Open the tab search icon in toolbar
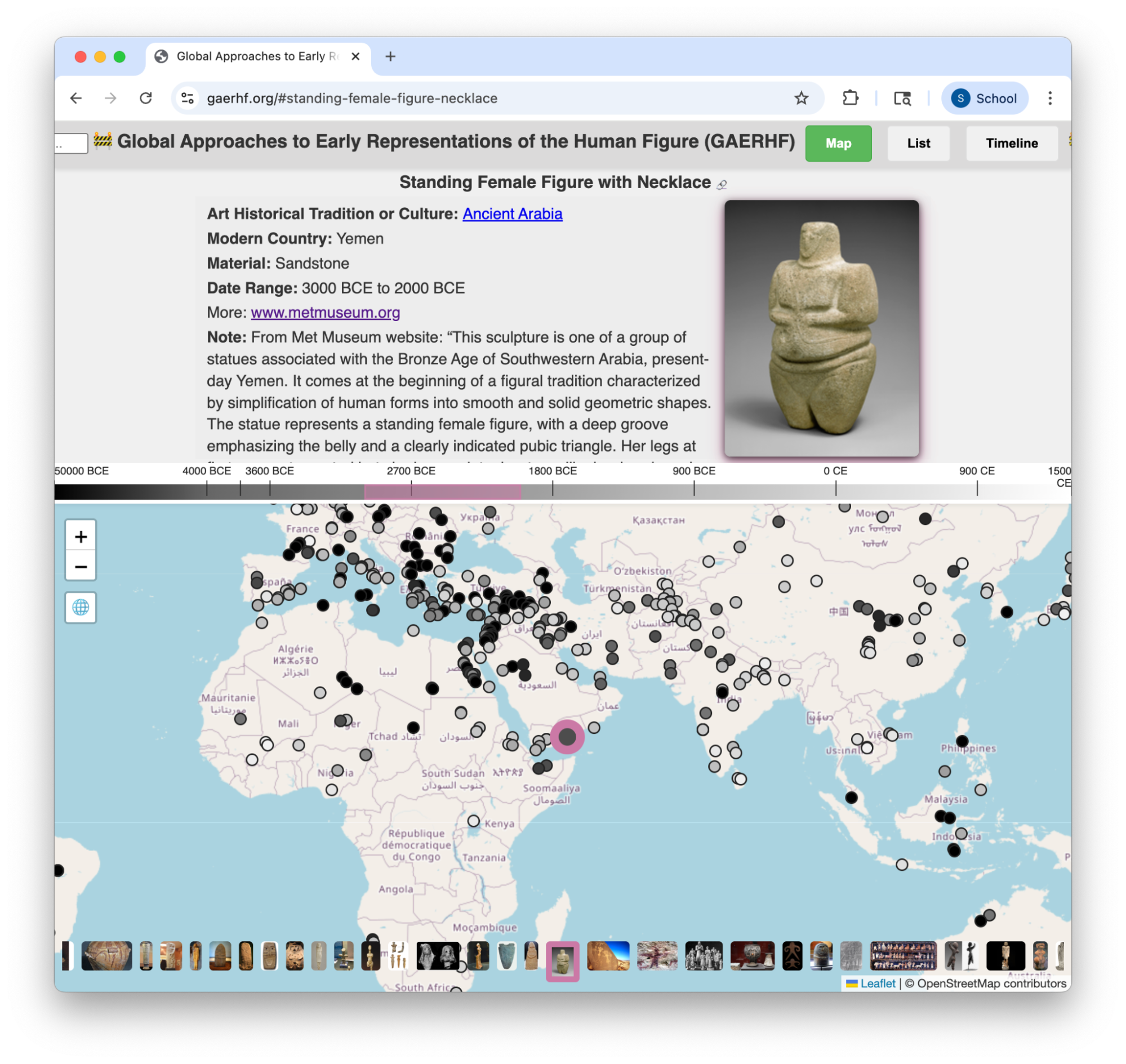 tap(901, 98)
